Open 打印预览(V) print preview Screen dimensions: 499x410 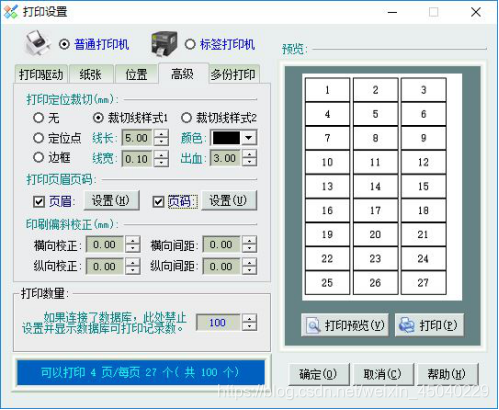345,325
